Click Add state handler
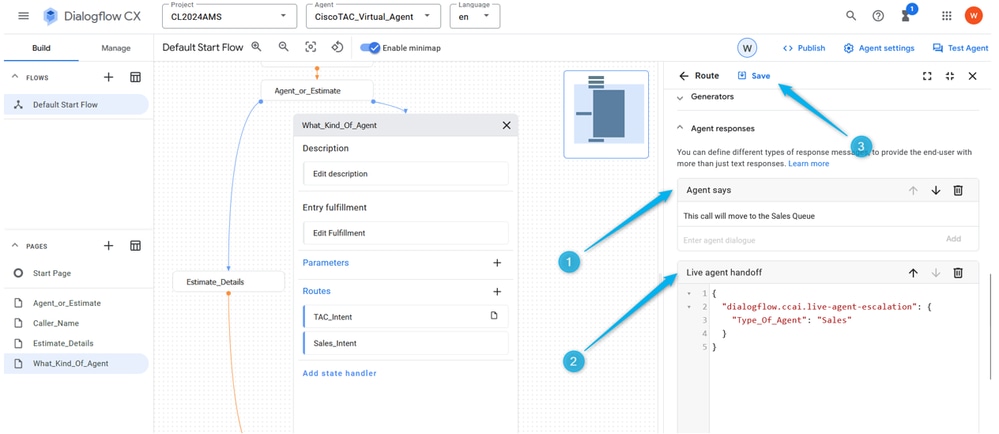 340,373
